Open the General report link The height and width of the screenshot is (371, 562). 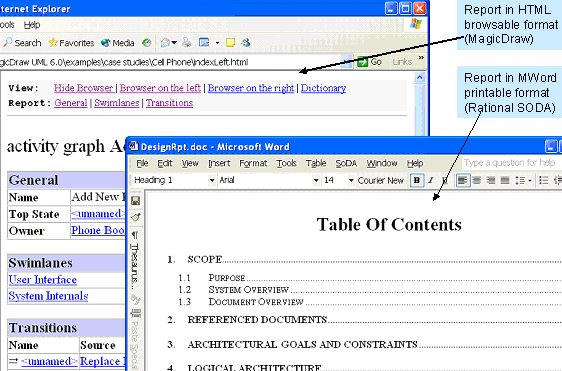point(71,103)
